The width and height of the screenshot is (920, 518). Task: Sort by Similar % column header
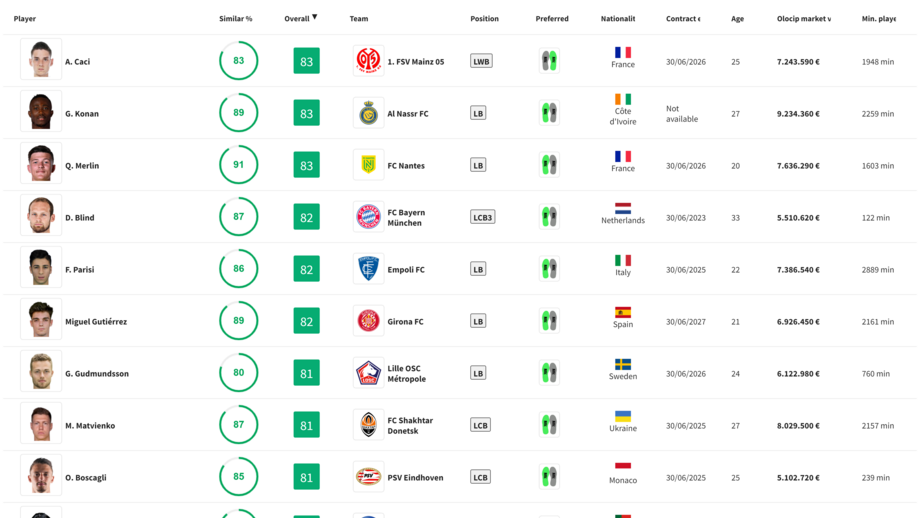pos(235,19)
